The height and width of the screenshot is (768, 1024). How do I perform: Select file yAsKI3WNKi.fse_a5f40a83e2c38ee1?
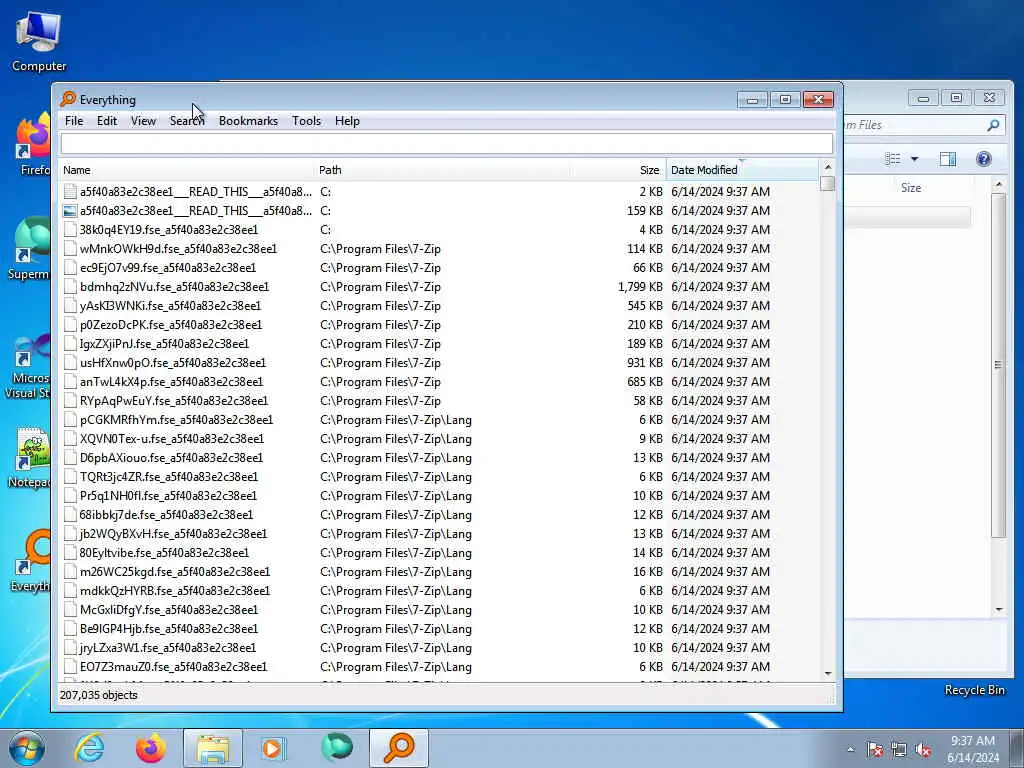click(170, 306)
